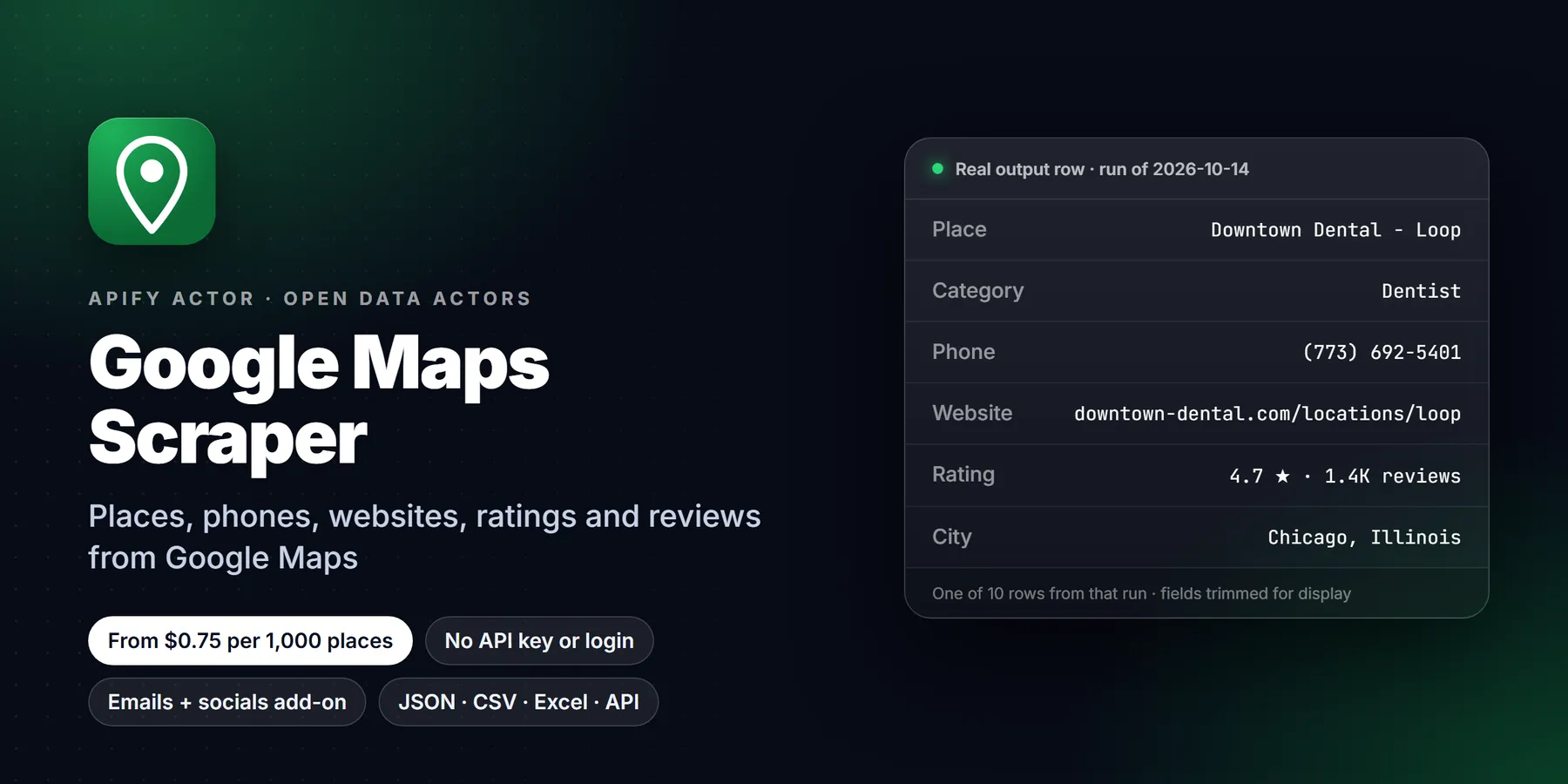Click the 'From $0.75 per 1,000 places' pill
Screen dimensions: 1568x784
tap(250, 641)
